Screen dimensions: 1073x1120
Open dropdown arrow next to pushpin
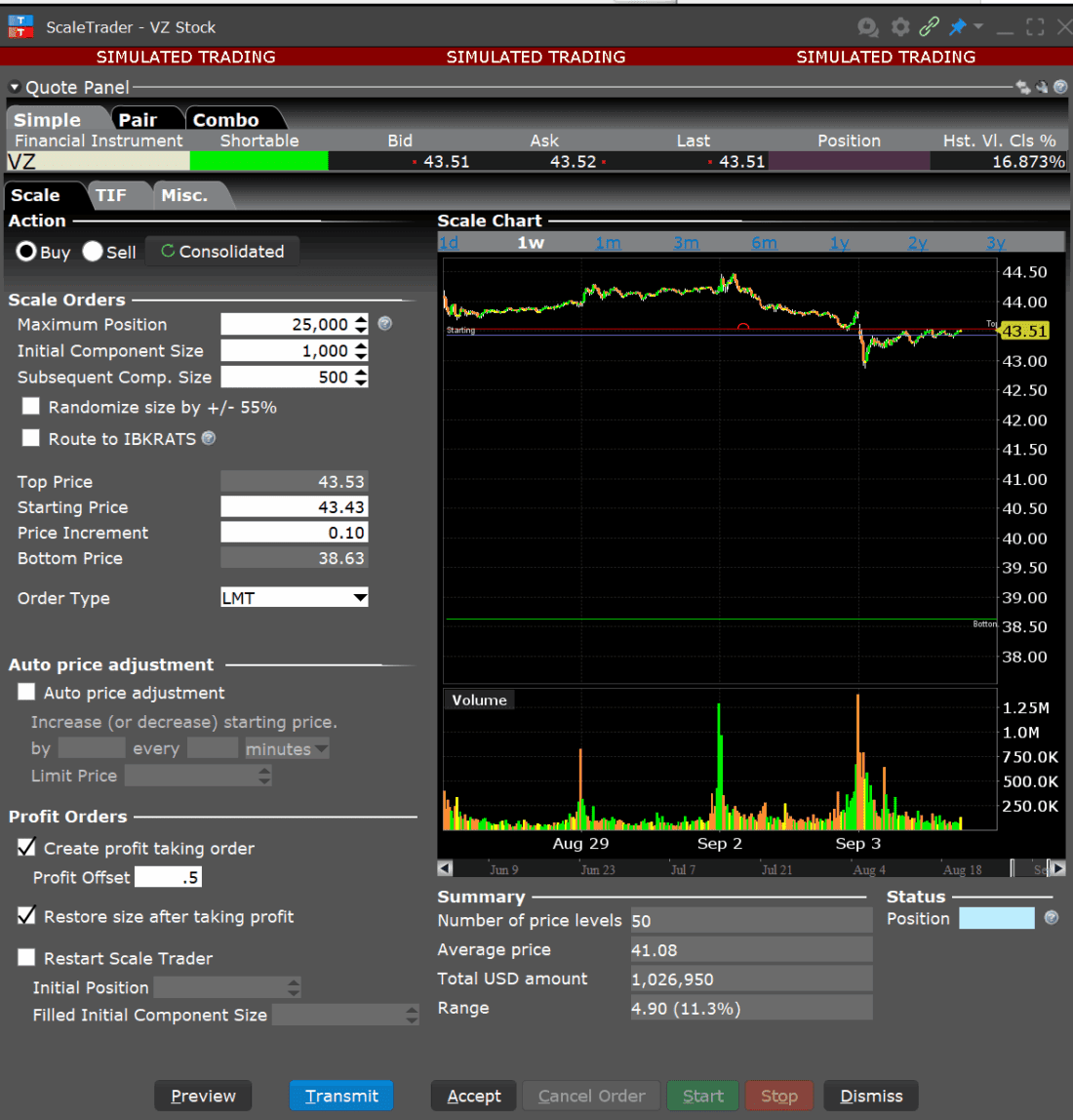(x=978, y=27)
